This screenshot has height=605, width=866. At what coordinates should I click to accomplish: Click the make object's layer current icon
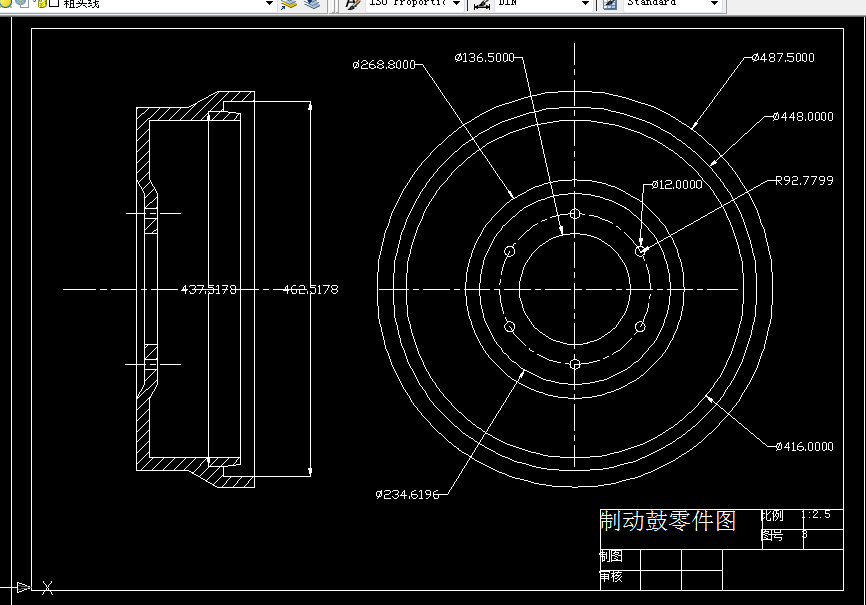coord(289,4)
